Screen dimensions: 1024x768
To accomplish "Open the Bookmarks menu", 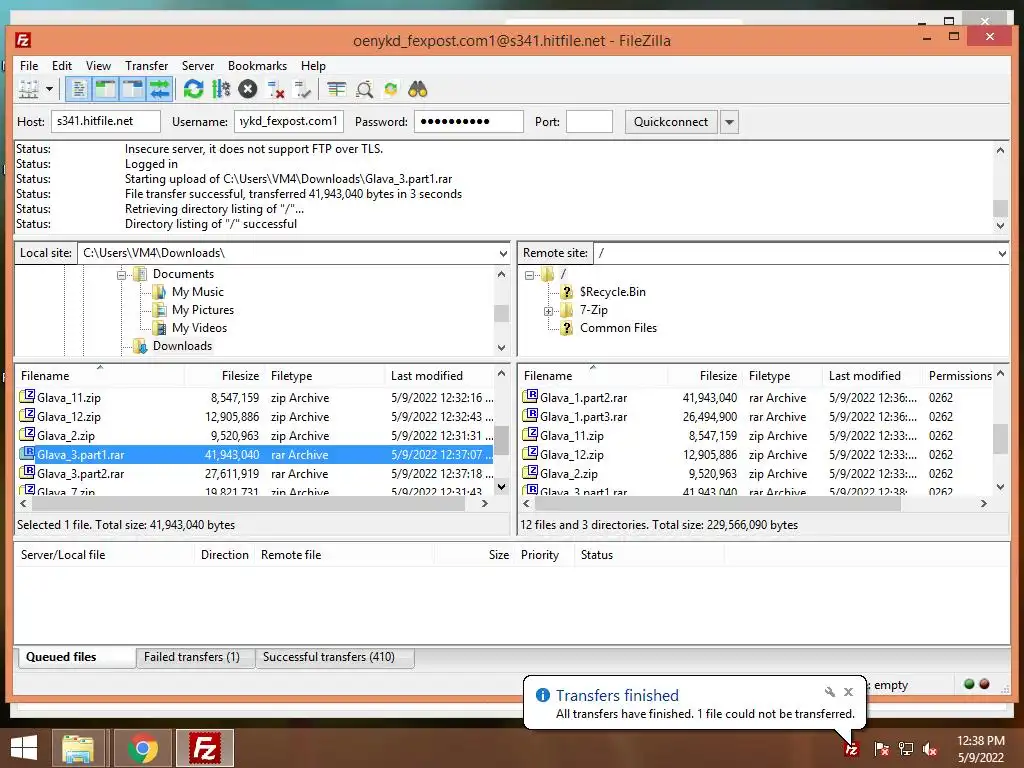I will point(257,65).
